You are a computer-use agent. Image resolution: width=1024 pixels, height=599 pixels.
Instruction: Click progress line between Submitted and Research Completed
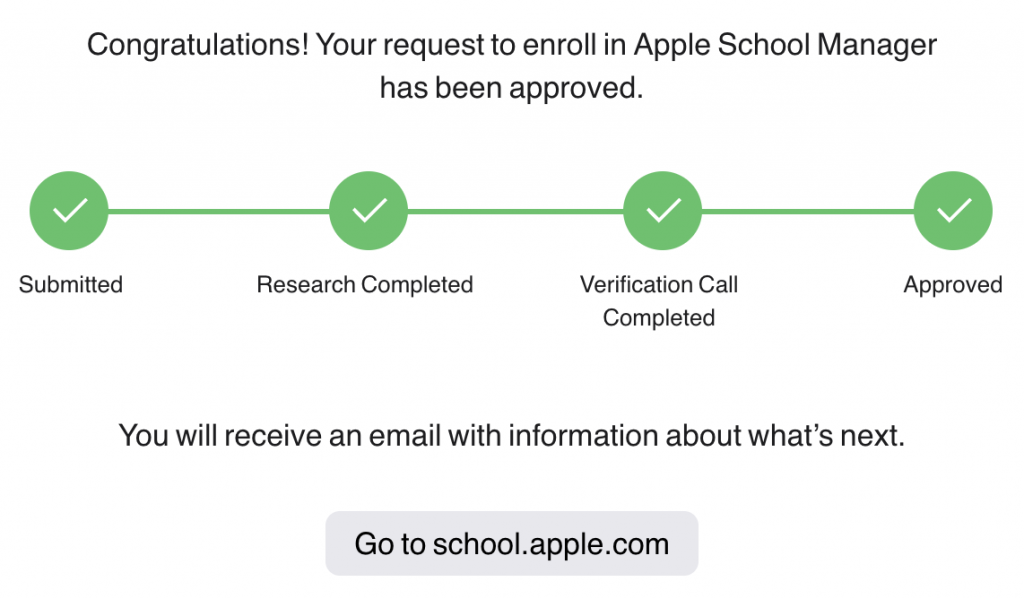click(218, 211)
